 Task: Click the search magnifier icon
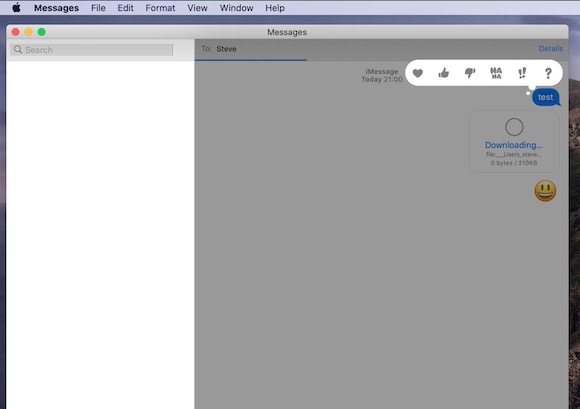[x=18, y=50]
